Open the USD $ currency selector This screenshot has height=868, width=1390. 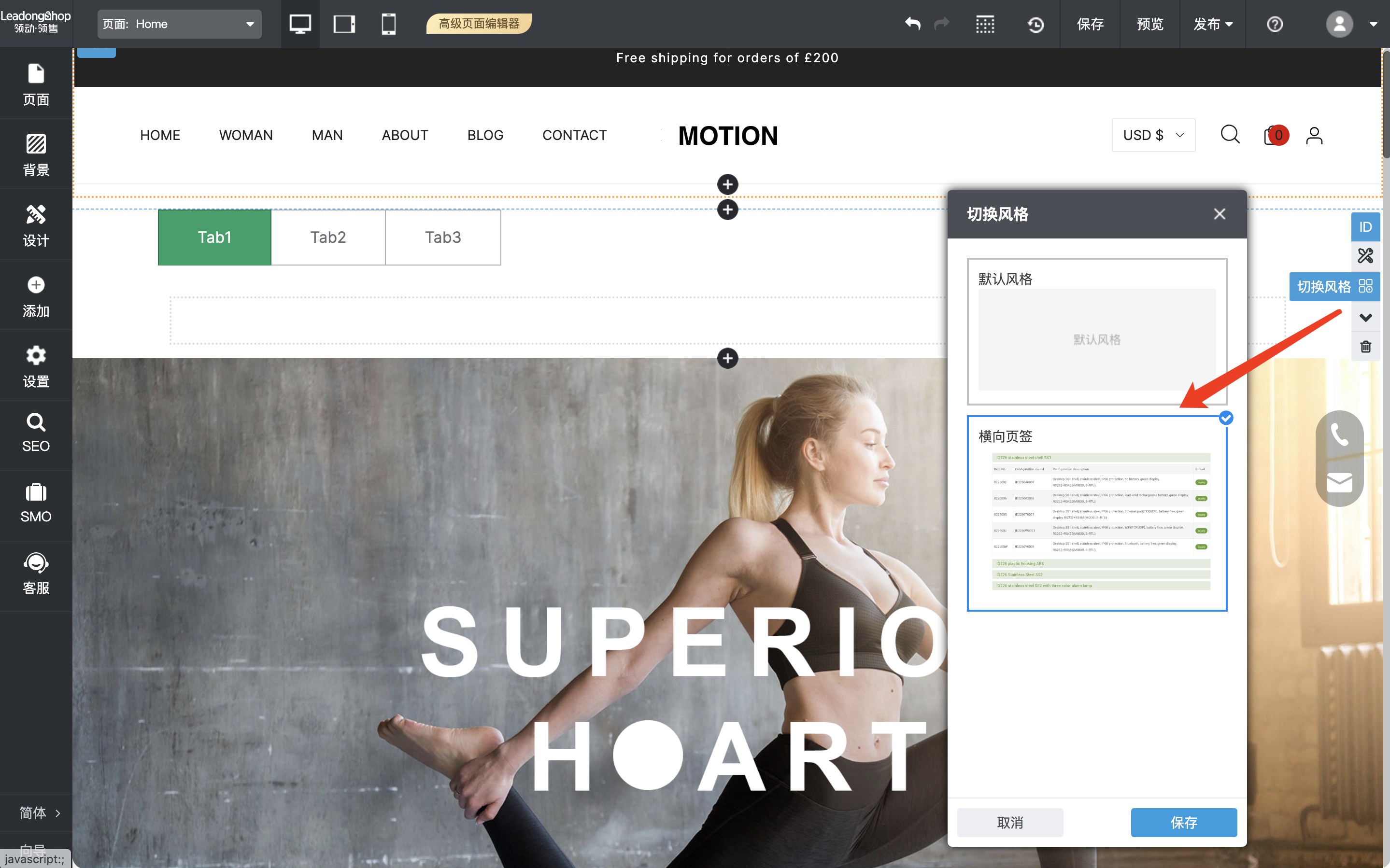[1153, 136]
